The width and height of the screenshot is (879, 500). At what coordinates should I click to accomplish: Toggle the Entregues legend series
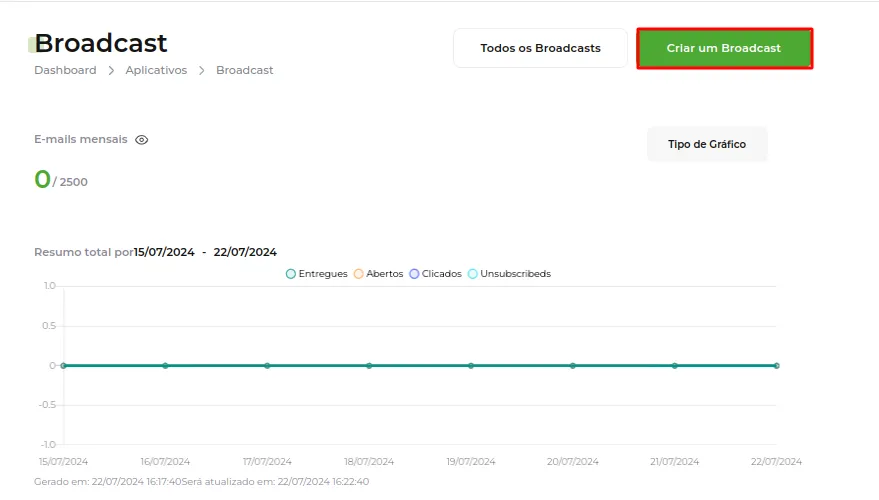coord(317,274)
